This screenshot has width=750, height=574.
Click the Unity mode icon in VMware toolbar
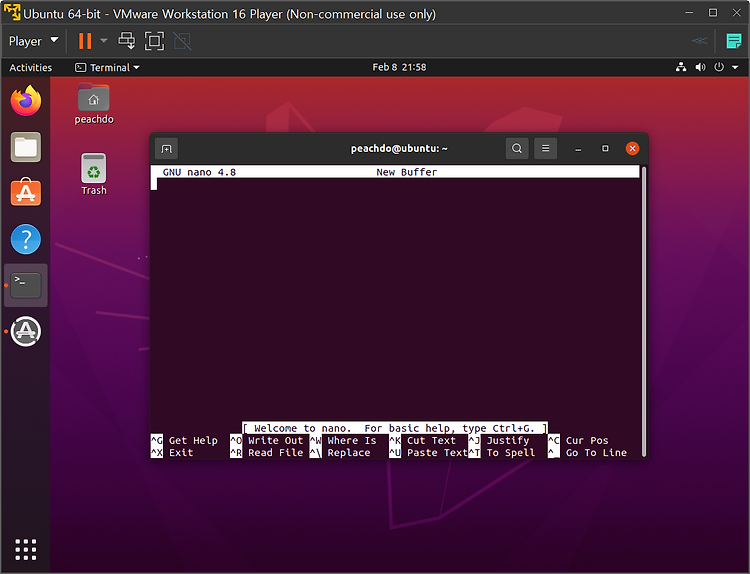point(182,41)
